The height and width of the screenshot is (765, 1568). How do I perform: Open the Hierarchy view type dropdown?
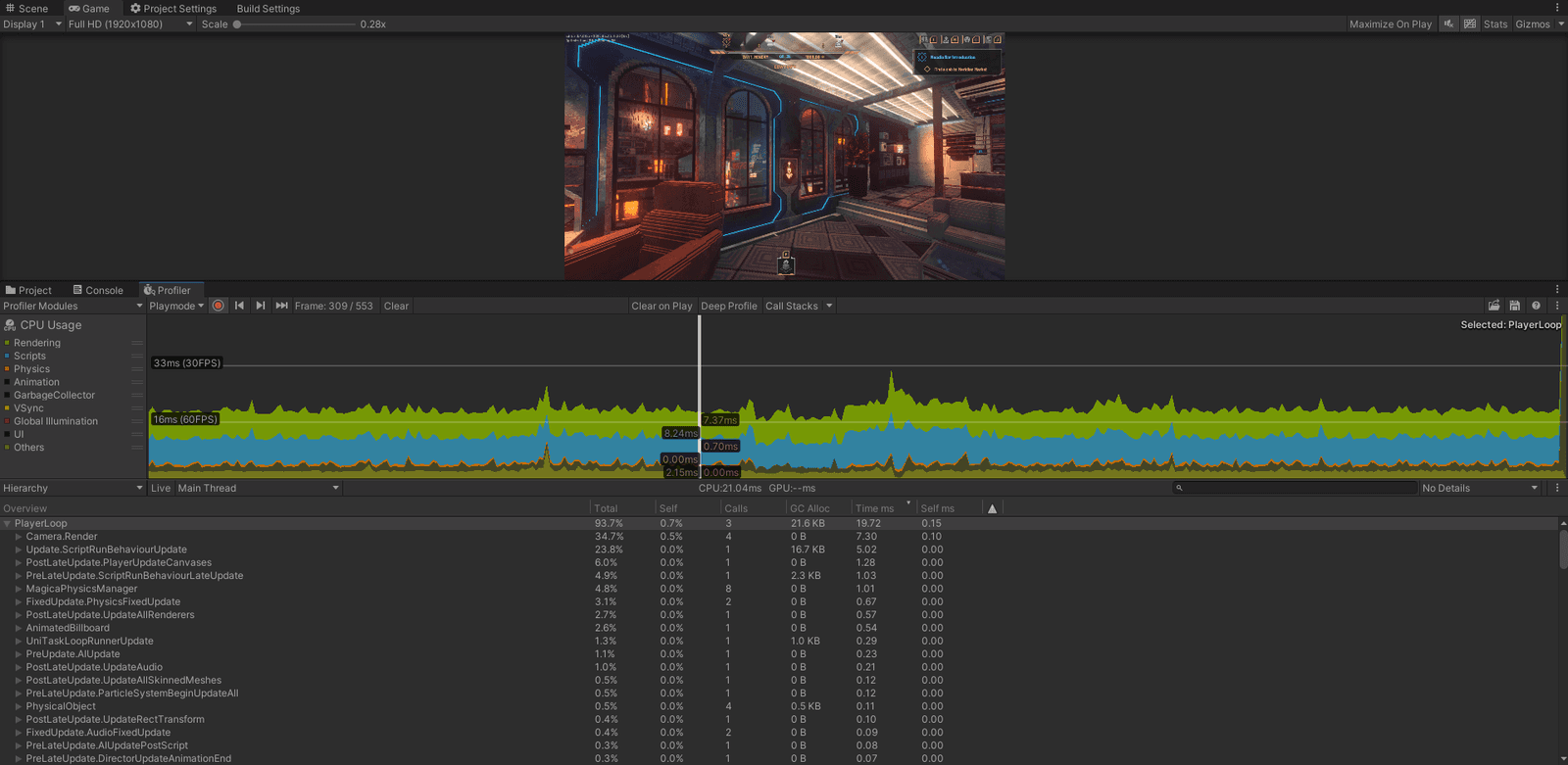pos(73,488)
